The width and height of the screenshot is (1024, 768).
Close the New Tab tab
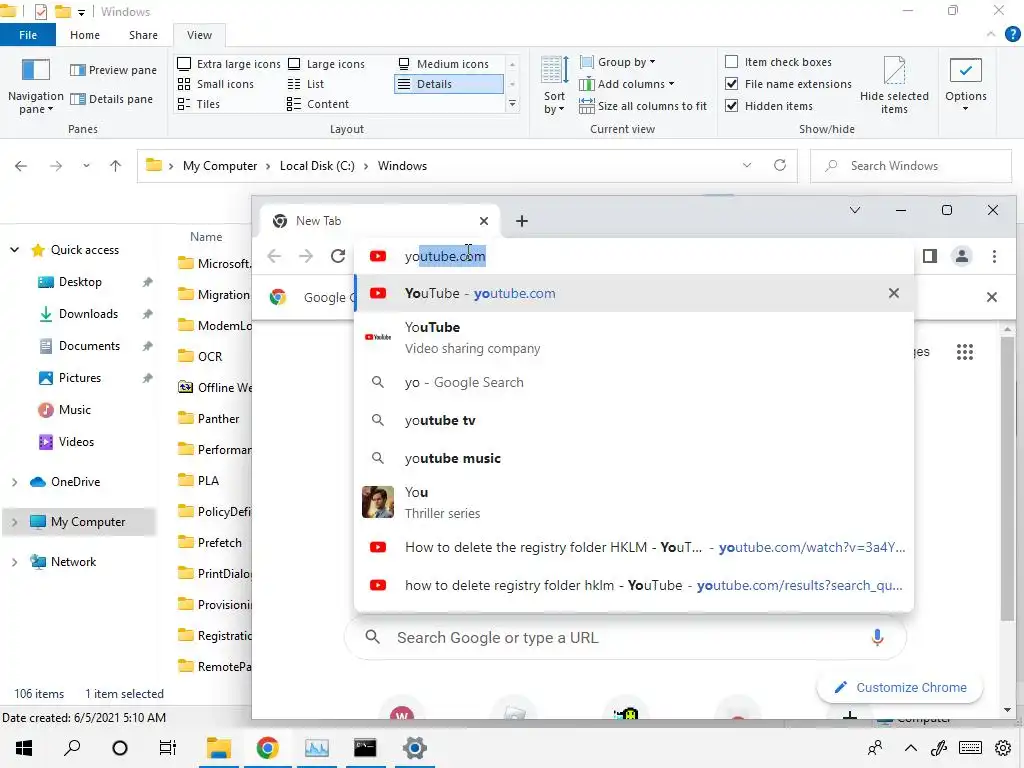pos(484,221)
